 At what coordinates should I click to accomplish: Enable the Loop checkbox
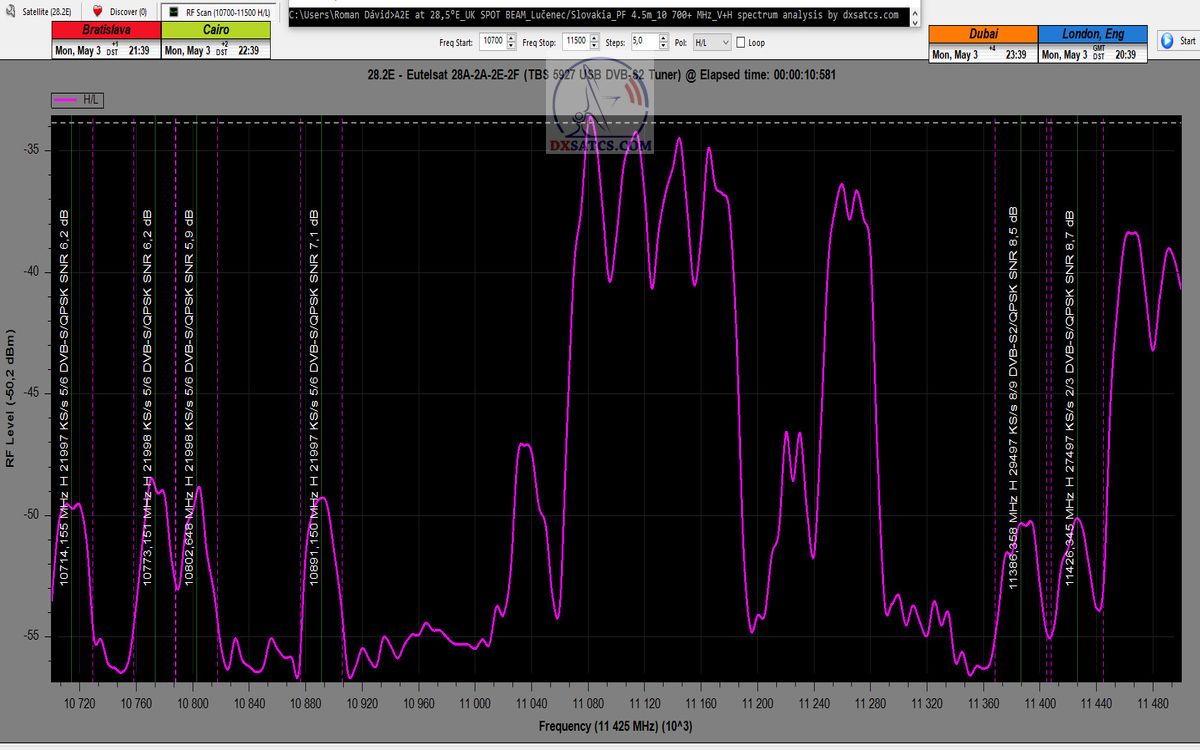[740, 43]
